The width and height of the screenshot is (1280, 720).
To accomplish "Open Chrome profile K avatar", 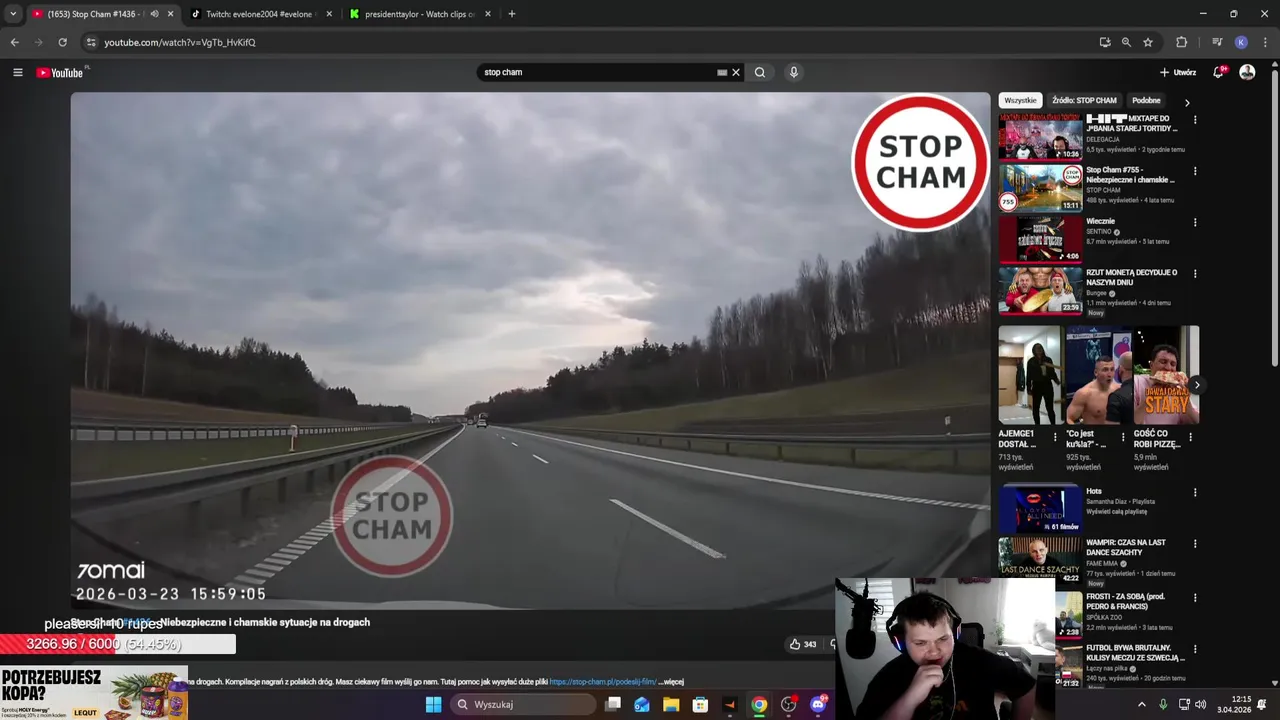I will tap(1241, 42).
